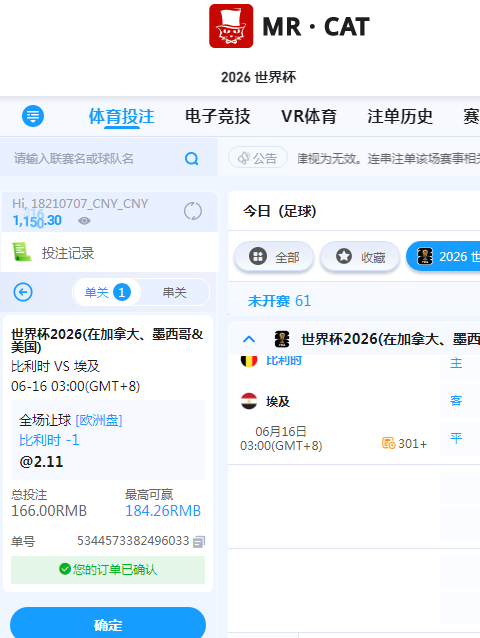Click the 比利时 team name in match list
The height and width of the screenshot is (638, 480).
click(284, 361)
